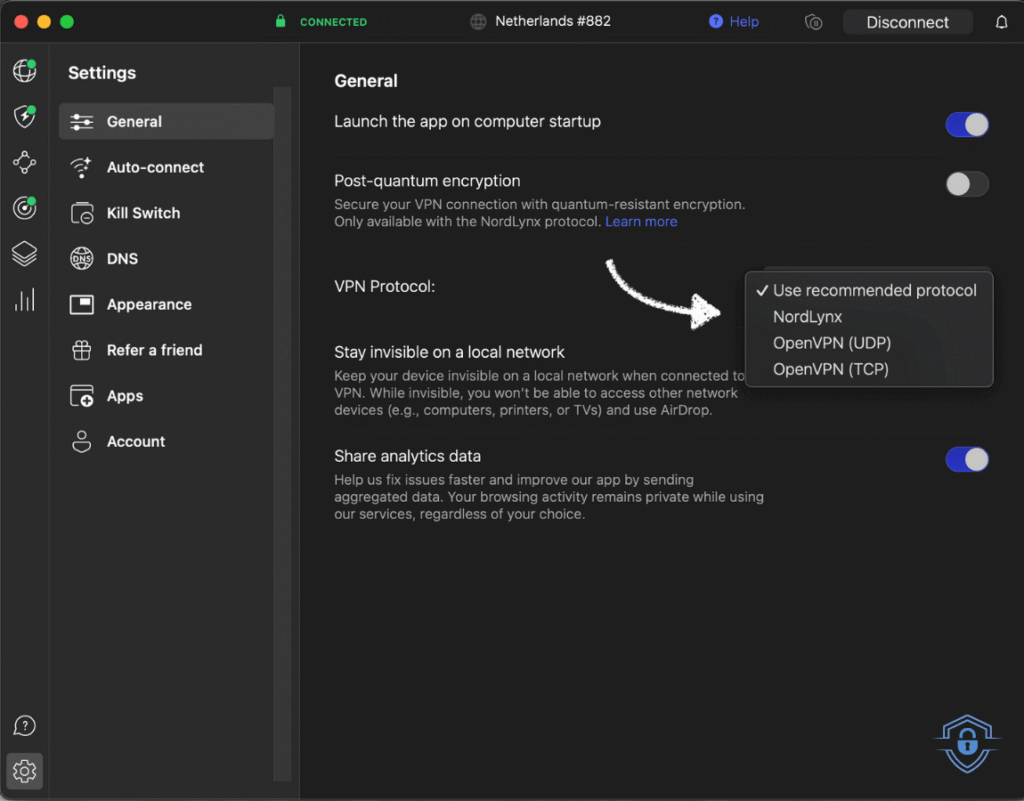Open DNS settings label
Image resolution: width=1024 pixels, height=801 pixels.
click(122, 259)
